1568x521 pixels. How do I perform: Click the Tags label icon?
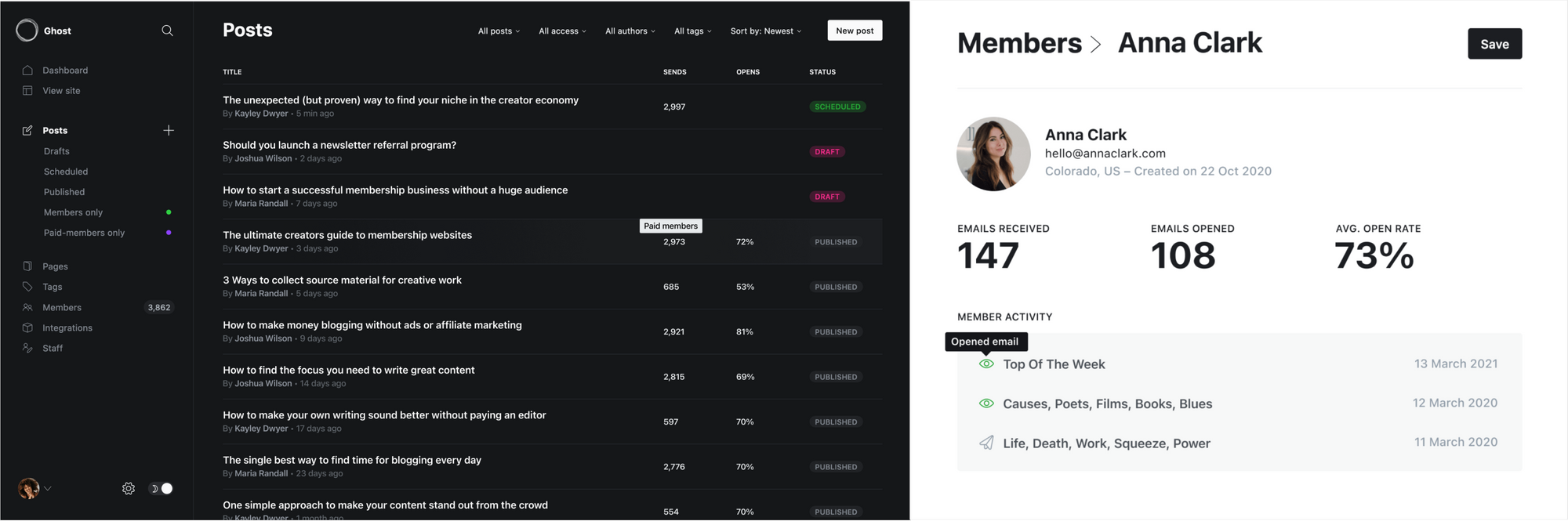(x=27, y=287)
